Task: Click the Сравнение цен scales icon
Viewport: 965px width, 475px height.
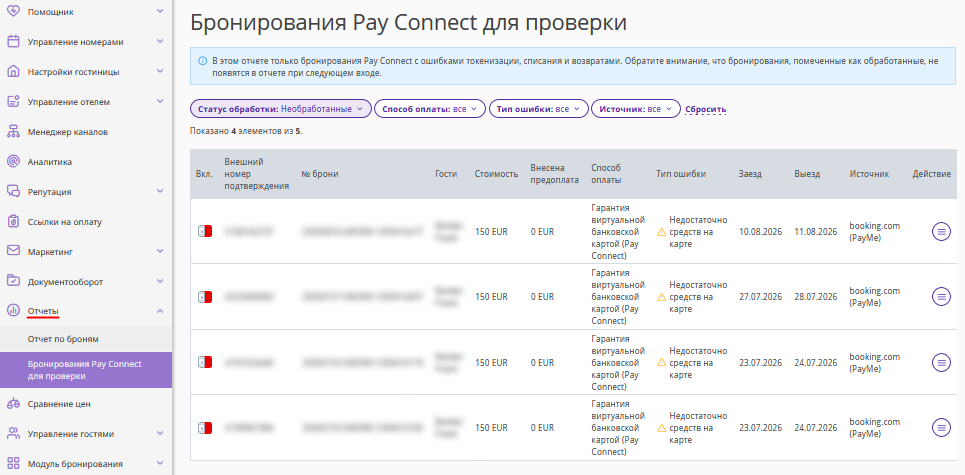Action: point(13,404)
